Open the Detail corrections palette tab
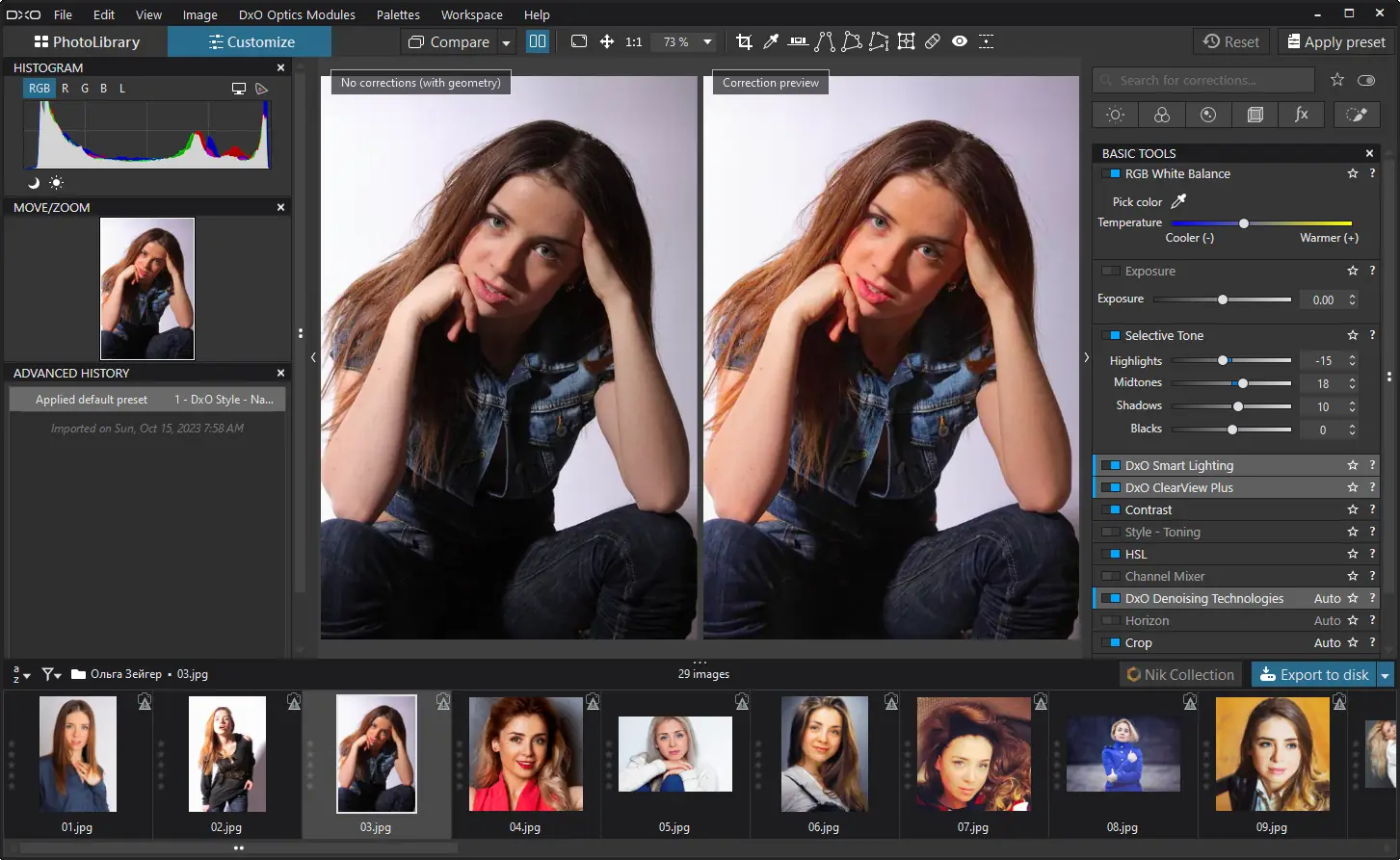 (1208, 115)
